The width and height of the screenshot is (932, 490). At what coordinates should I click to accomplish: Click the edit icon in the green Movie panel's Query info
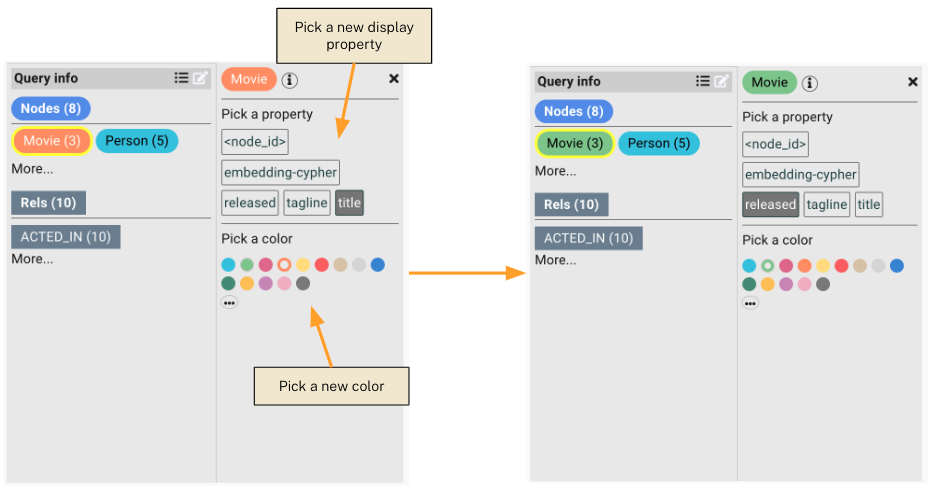[721, 81]
